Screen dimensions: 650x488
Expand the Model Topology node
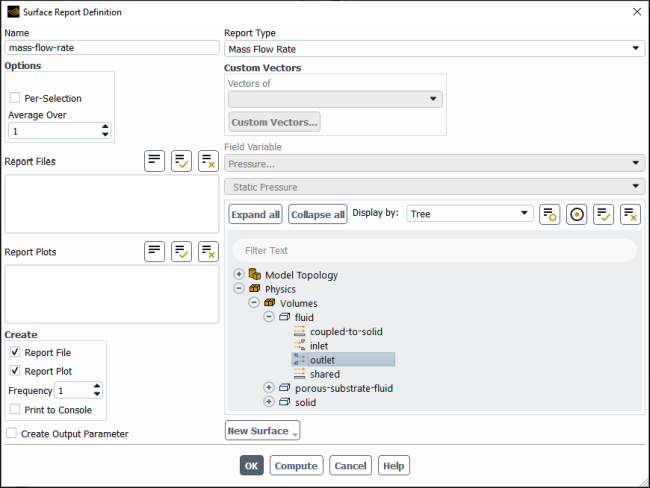pyautogui.click(x=239, y=274)
